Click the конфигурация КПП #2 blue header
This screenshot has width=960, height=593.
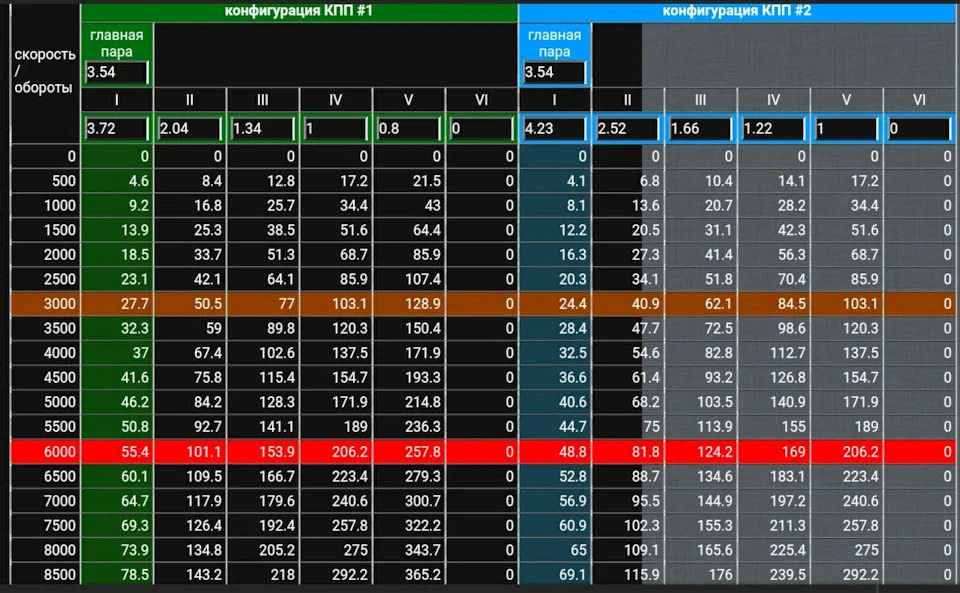point(737,12)
